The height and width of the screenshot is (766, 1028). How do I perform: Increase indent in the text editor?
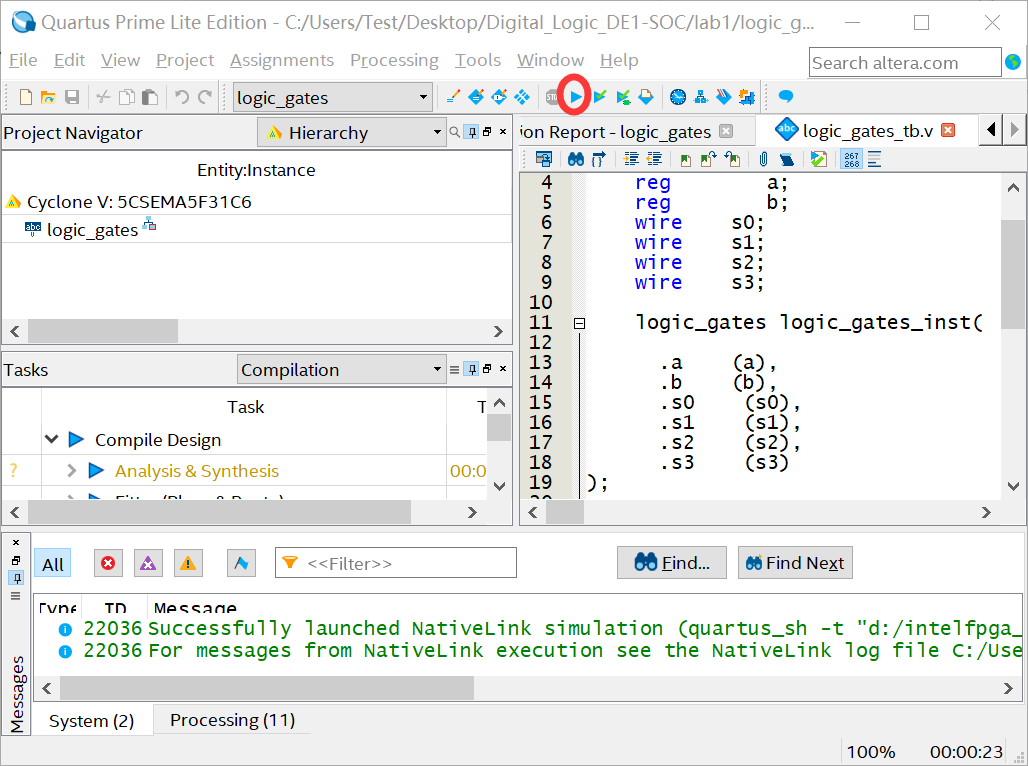(631, 159)
